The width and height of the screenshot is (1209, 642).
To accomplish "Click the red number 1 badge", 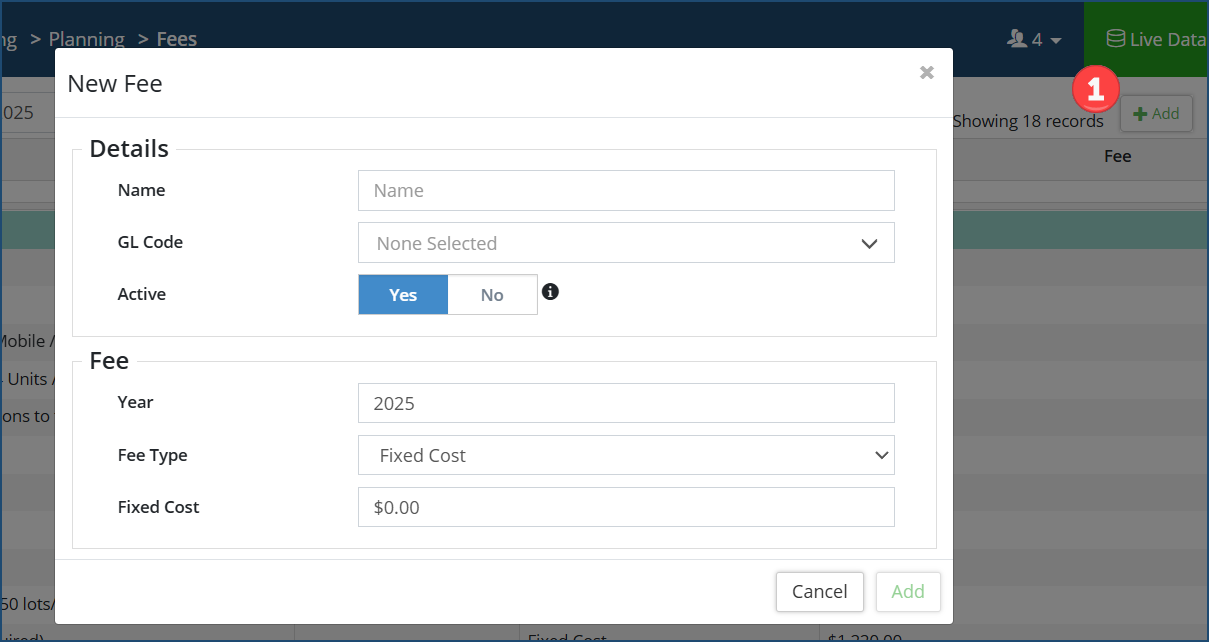I will pyautogui.click(x=1094, y=90).
